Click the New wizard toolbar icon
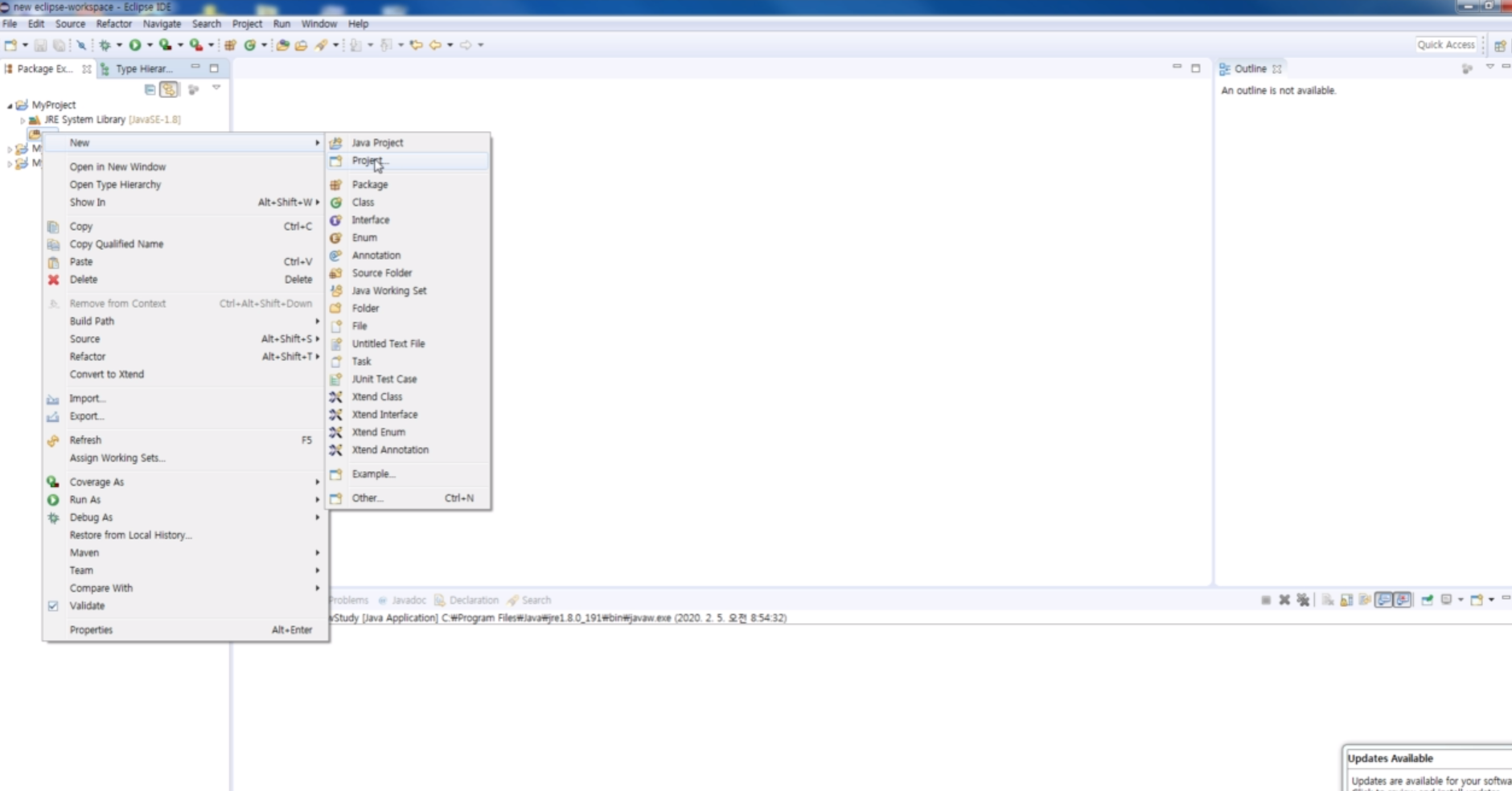1512x791 pixels. 10,45
